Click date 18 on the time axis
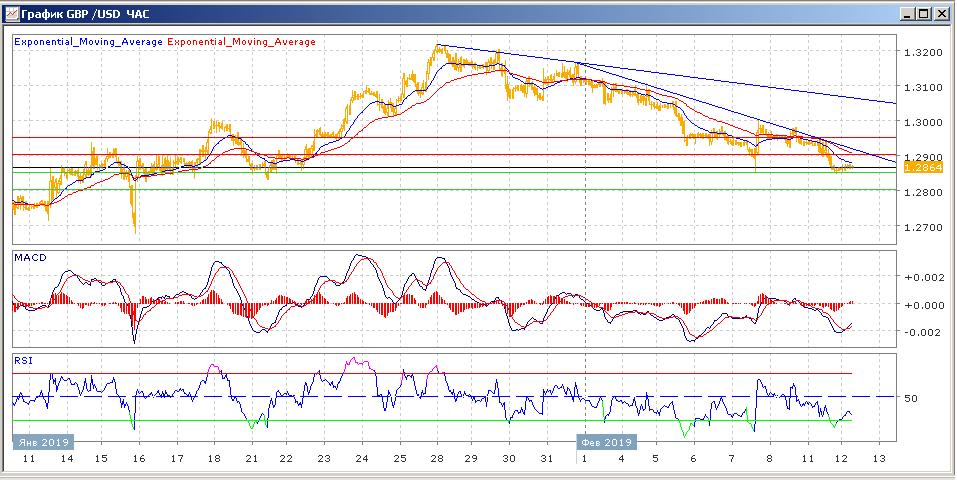This screenshot has width=957, height=480. [213, 458]
